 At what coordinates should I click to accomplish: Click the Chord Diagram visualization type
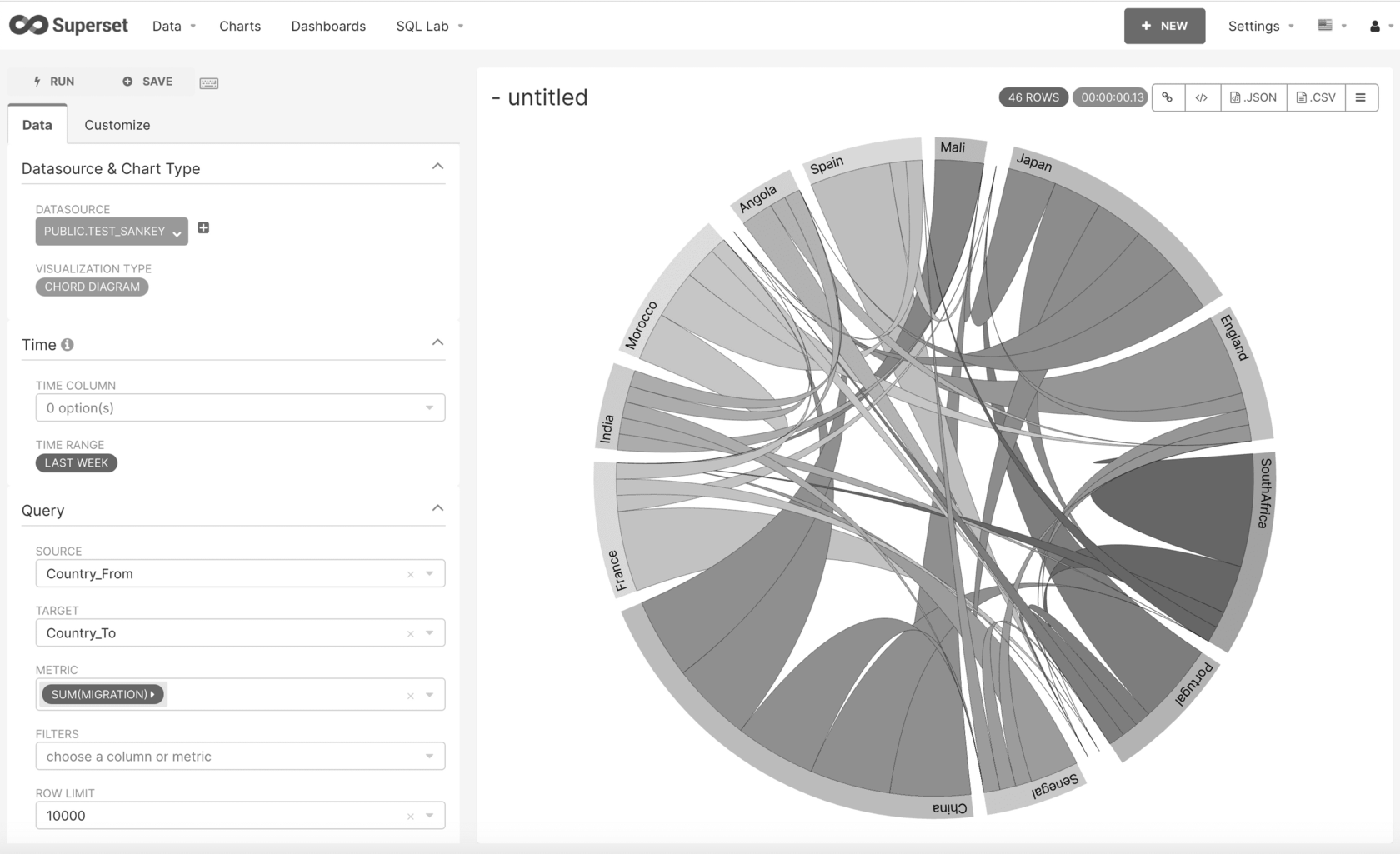click(x=92, y=287)
